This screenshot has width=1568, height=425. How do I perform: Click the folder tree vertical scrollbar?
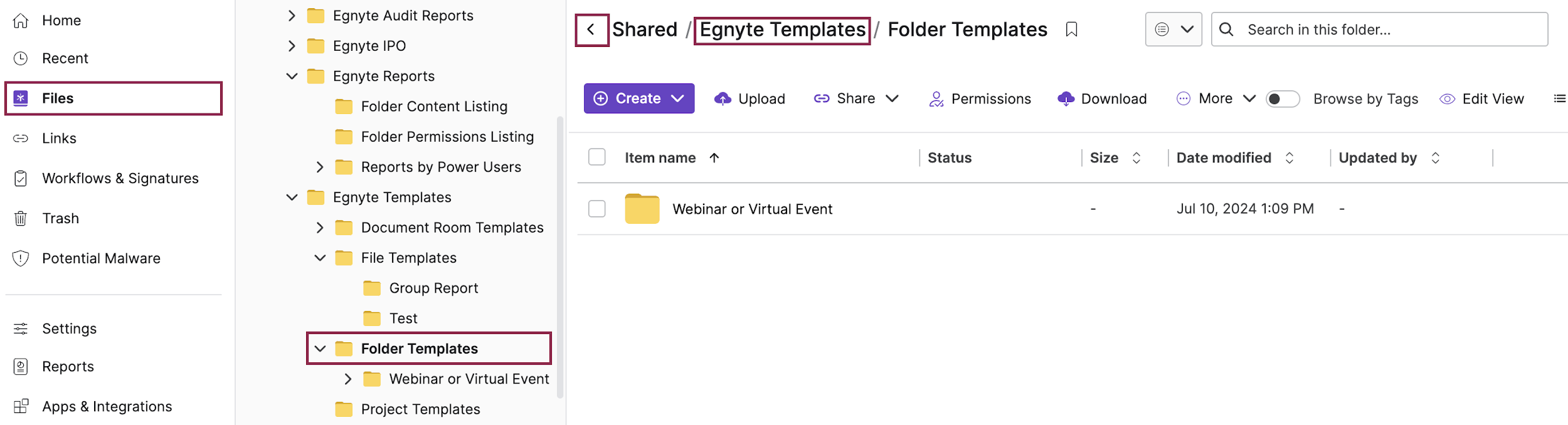(560, 257)
